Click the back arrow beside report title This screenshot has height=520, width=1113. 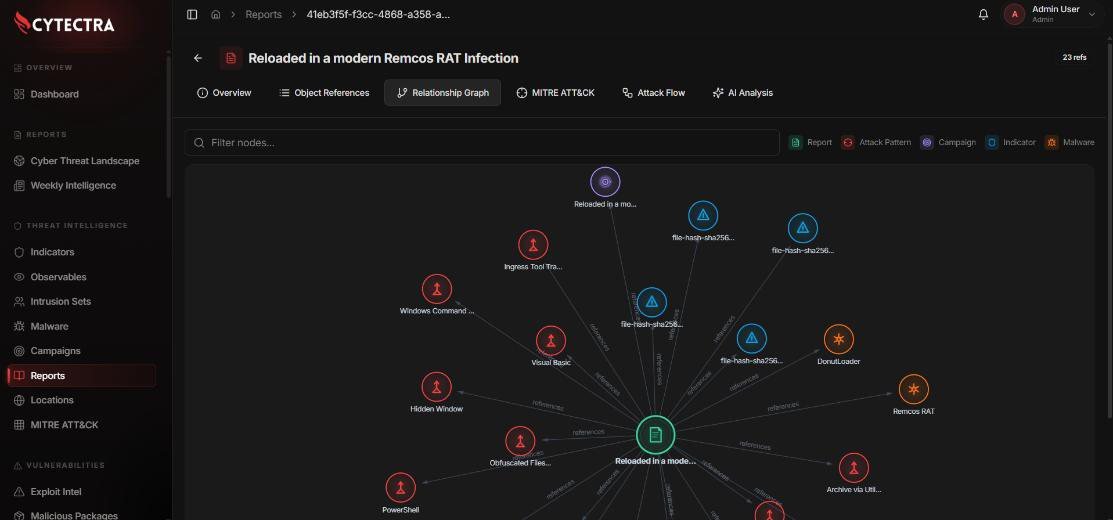(198, 58)
